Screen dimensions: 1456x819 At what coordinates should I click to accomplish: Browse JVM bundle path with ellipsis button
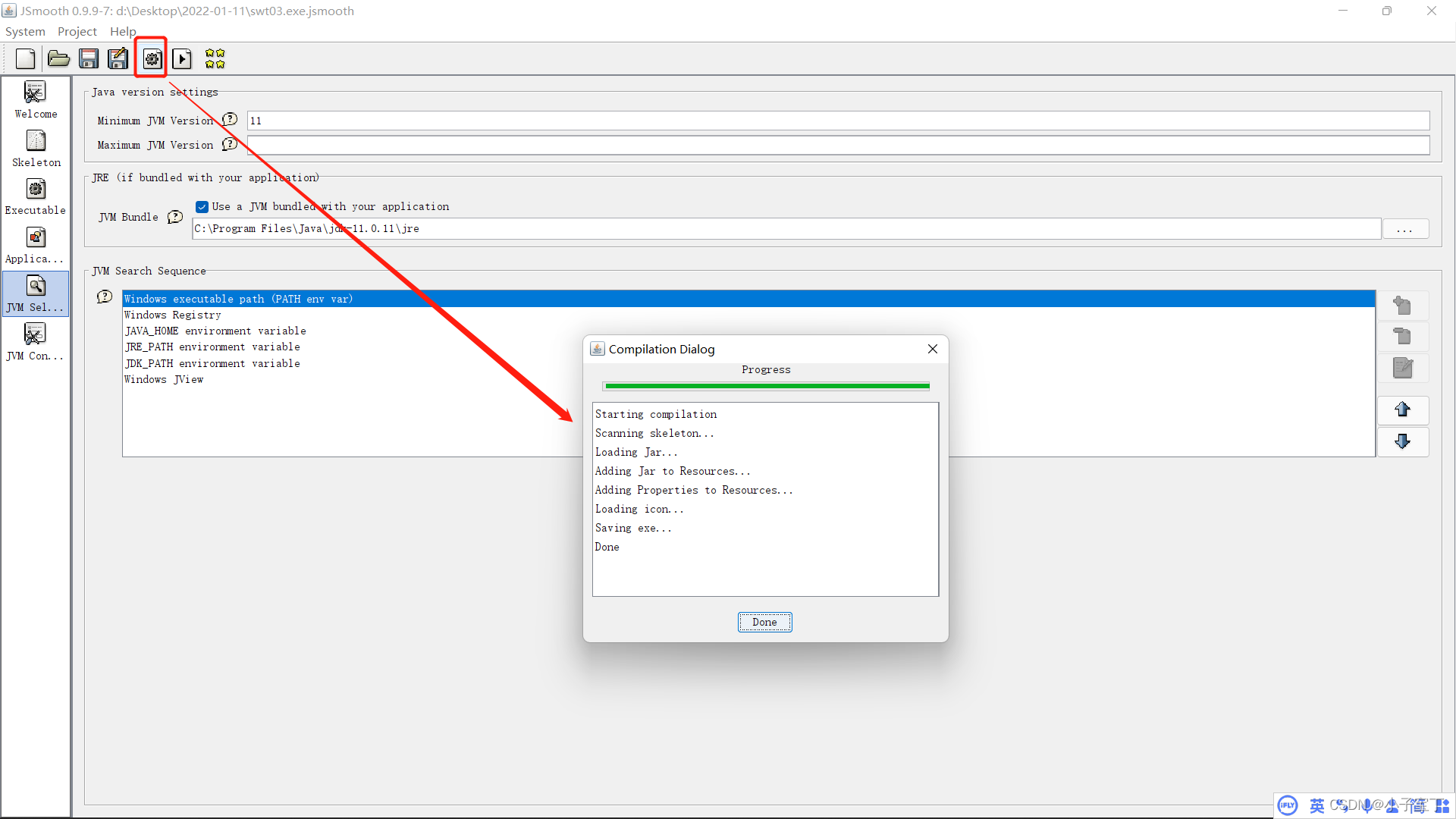(1404, 229)
